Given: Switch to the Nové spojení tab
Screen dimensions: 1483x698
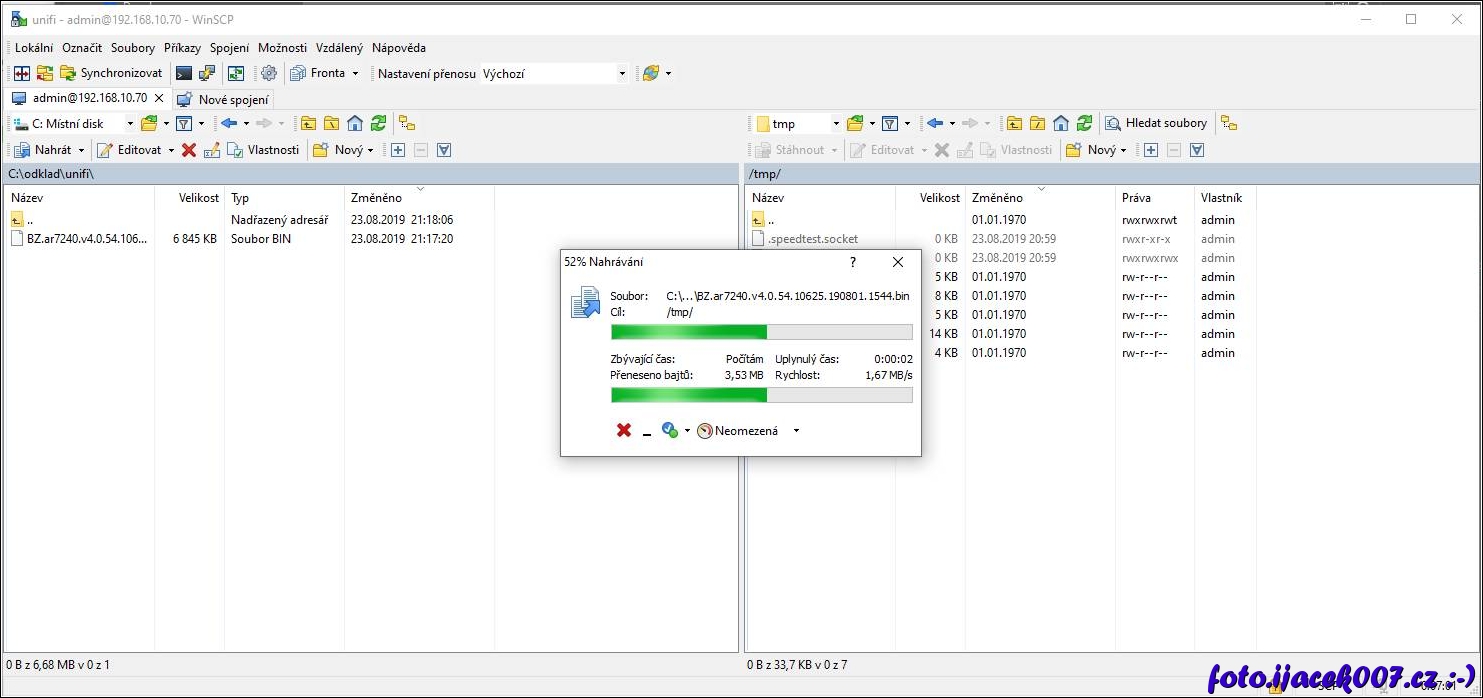Looking at the screenshot, I should coord(224,99).
